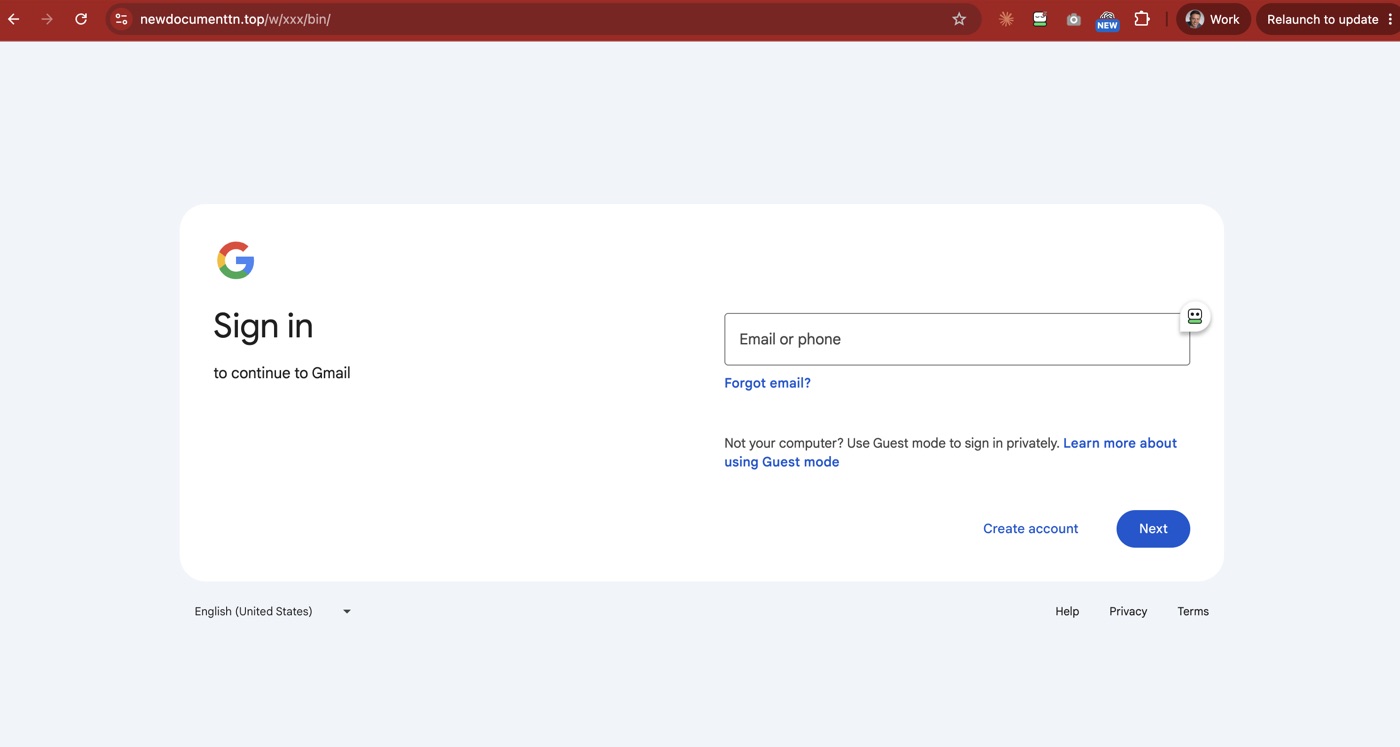This screenshot has height=747, width=1400.
Task: Click Create account
Action: point(1030,529)
